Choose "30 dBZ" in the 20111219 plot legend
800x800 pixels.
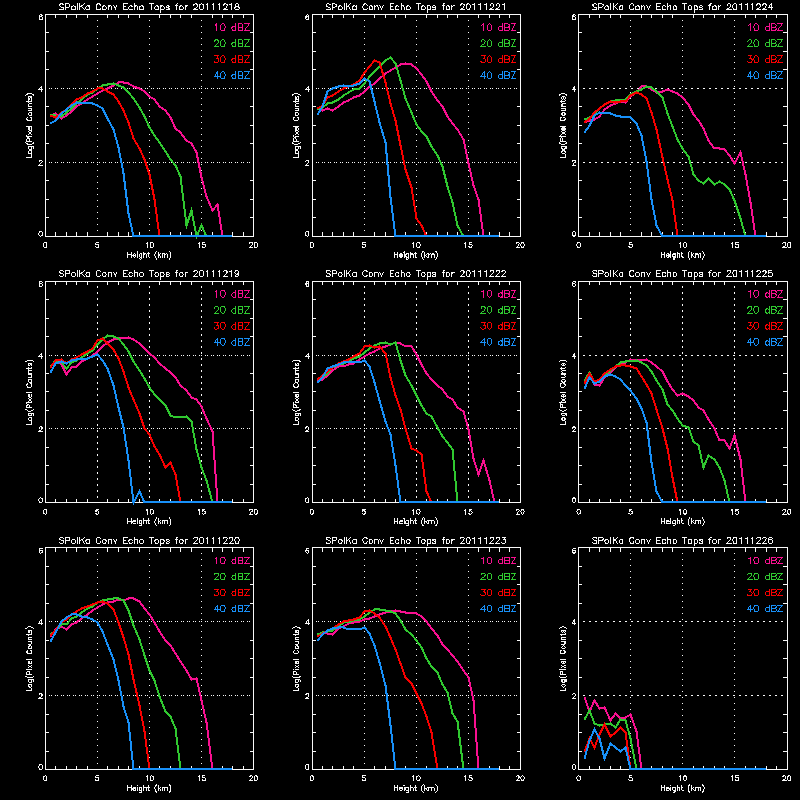tap(232, 327)
